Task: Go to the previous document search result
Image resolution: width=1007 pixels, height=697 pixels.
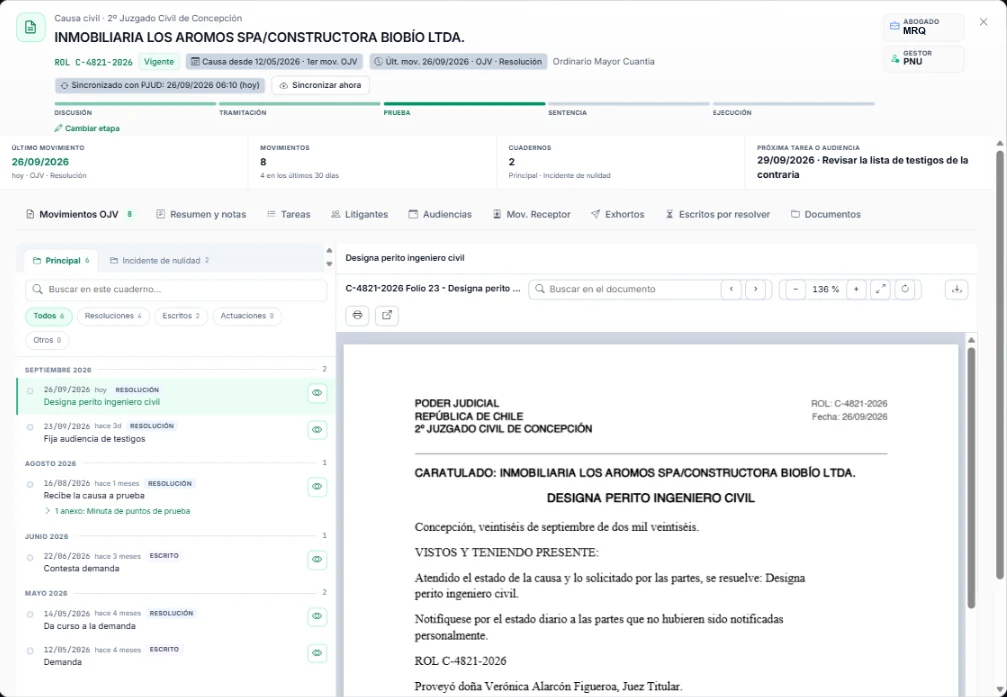Action: pos(731,289)
